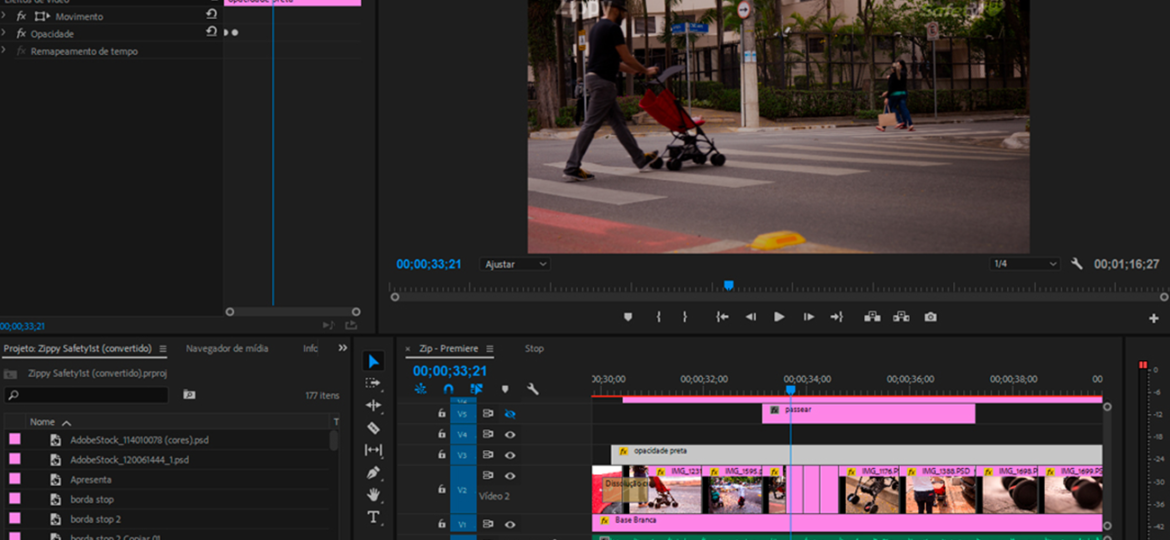Screen dimensions: 1170x540
Task: Show hidden V5 track via eye icon
Action: [510, 413]
